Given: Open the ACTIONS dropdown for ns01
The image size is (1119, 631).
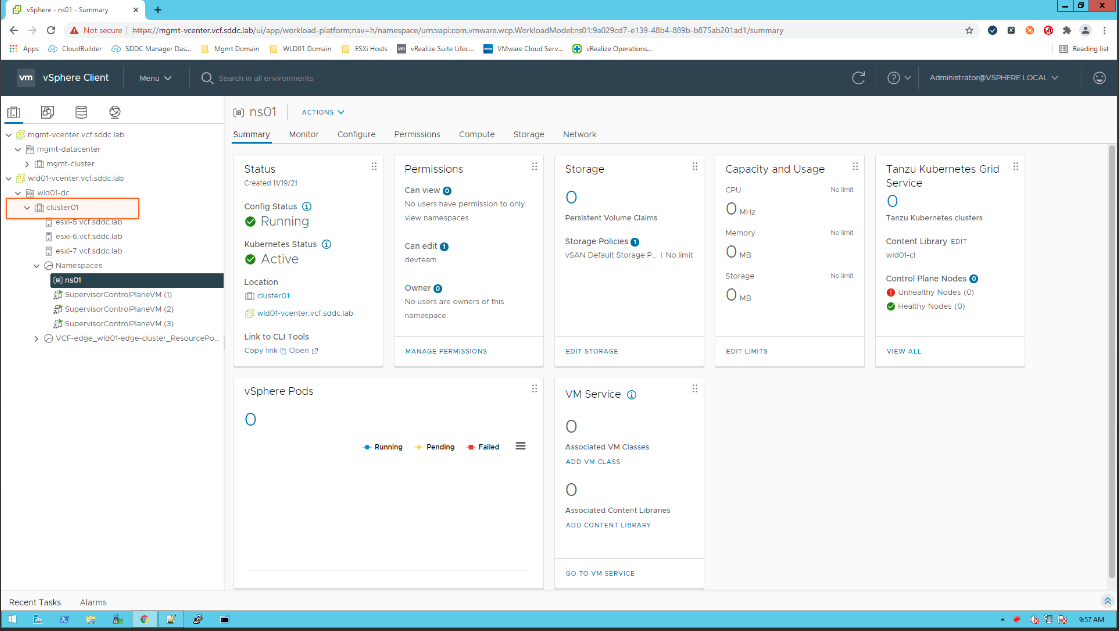Looking at the screenshot, I should (x=323, y=112).
